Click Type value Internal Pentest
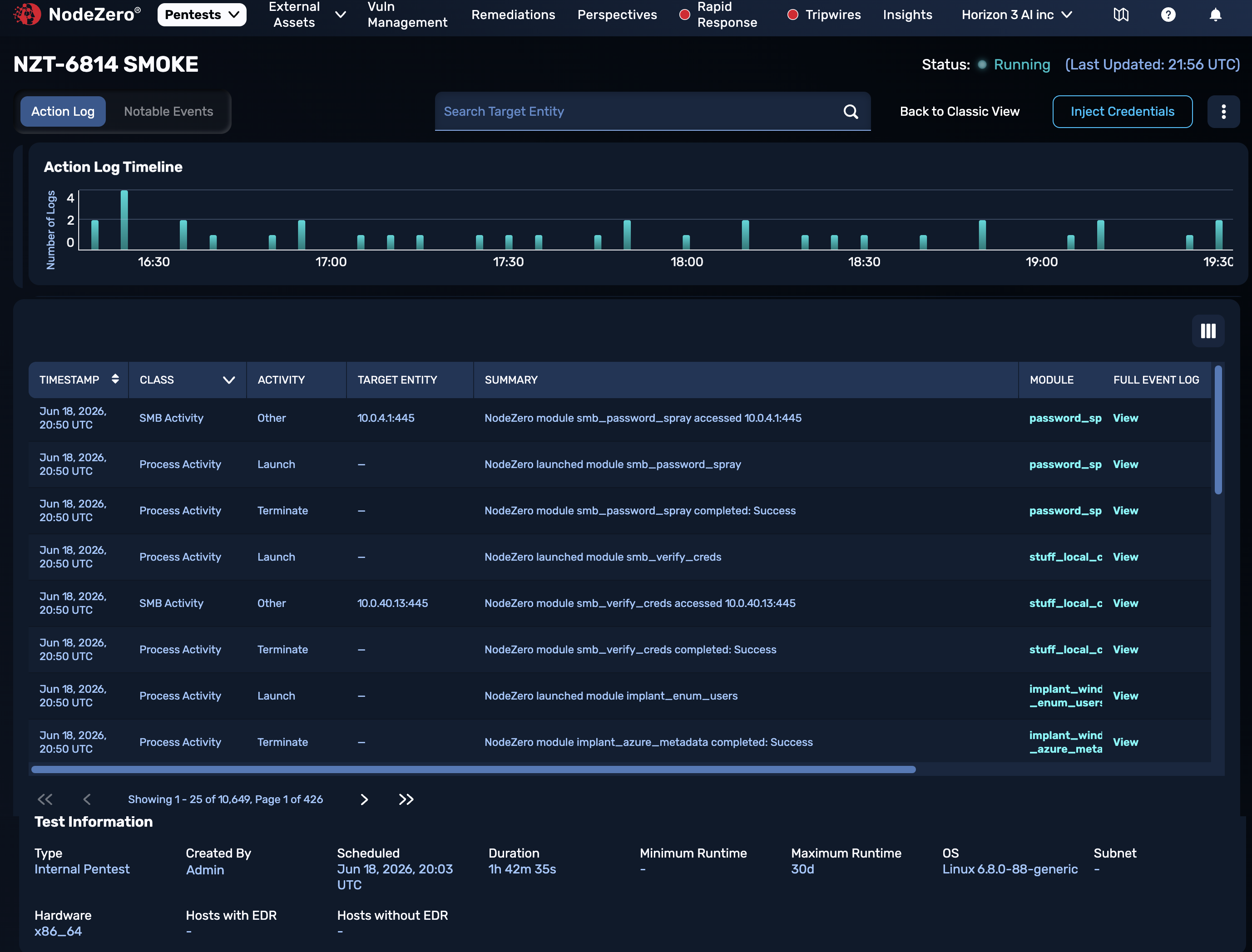Viewport: 1252px width, 952px height. [x=82, y=869]
